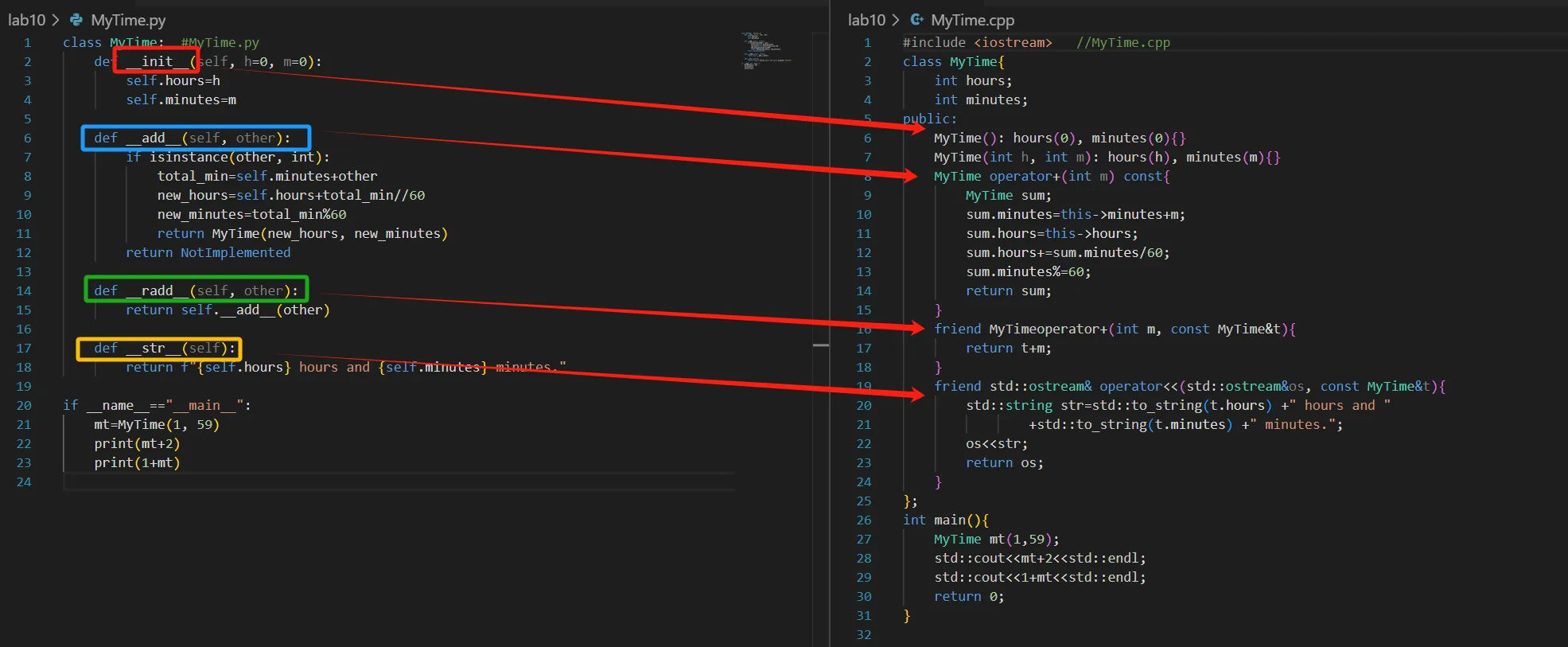Click the Python file icon beside MyTime.py
The height and width of the screenshot is (647, 1568).
pyautogui.click(x=76, y=20)
